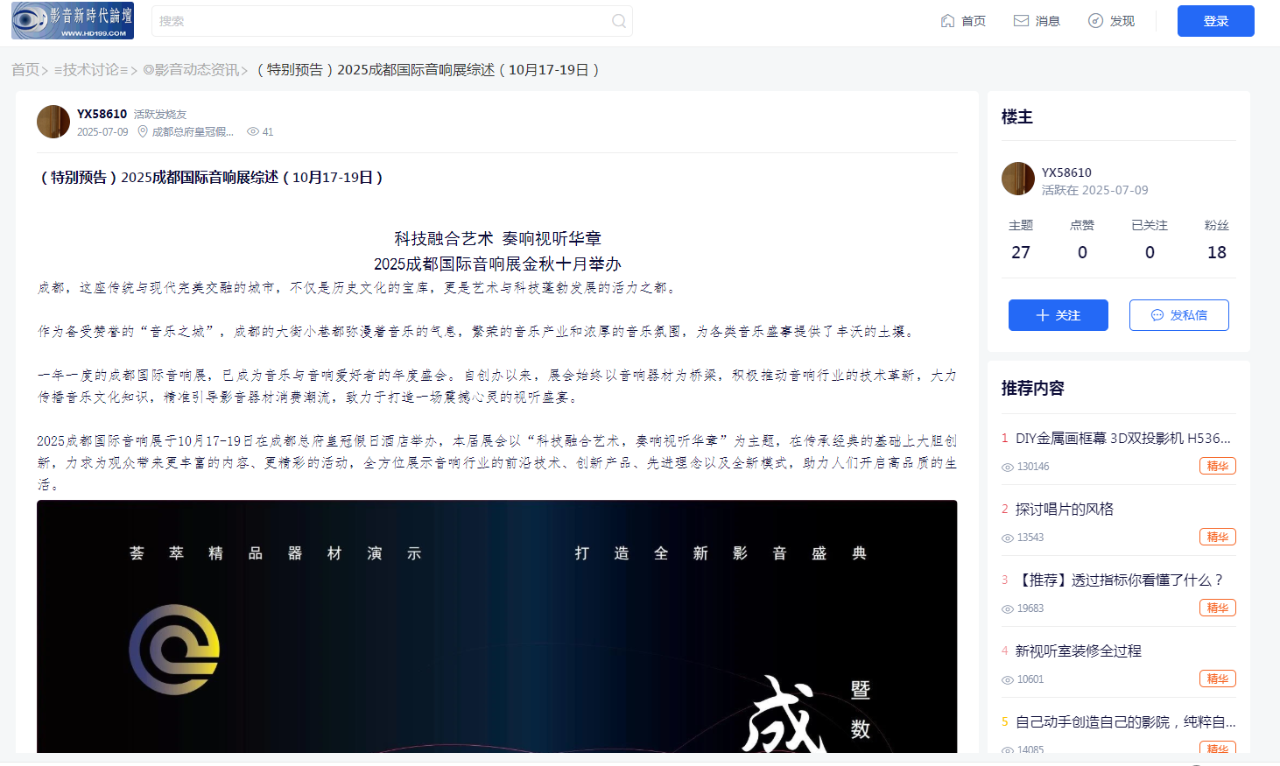Open recommended post 新视听室装修全过程
This screenshot has width=1280, height=766.
pos(1078,651)
